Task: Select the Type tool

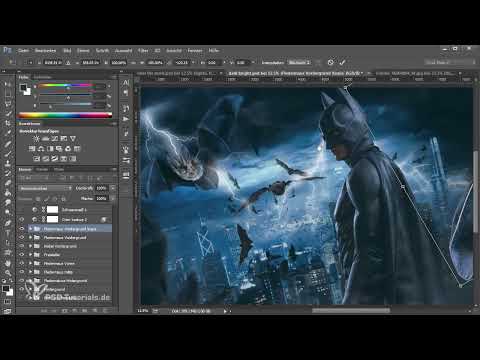Action: point(8,233)
